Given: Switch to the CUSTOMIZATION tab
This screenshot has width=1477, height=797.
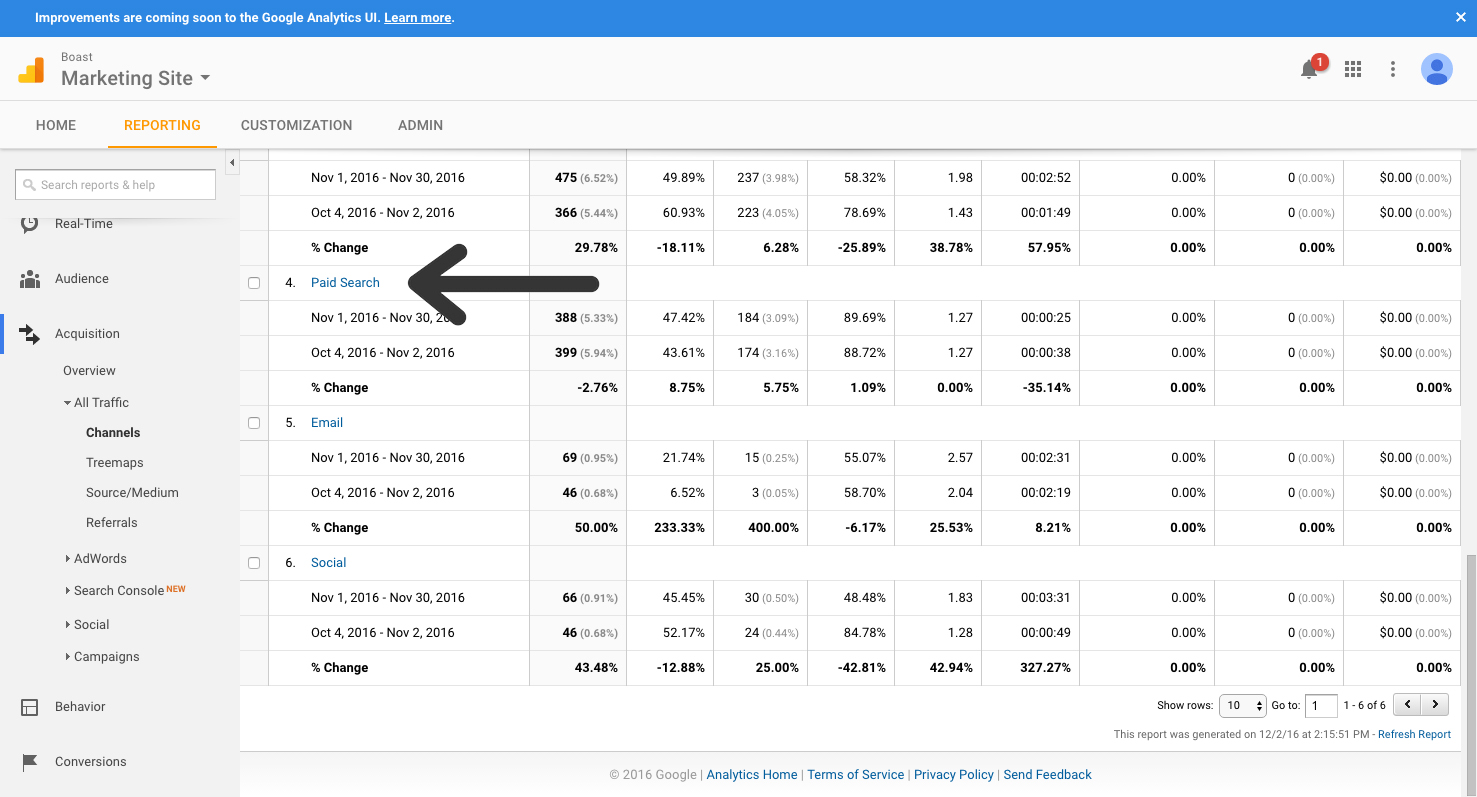Looking at the screenshot, I should pos(296,125).
